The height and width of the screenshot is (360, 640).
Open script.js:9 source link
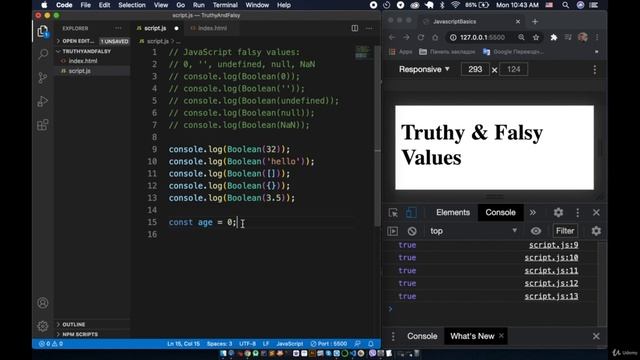tap(553, 245)
